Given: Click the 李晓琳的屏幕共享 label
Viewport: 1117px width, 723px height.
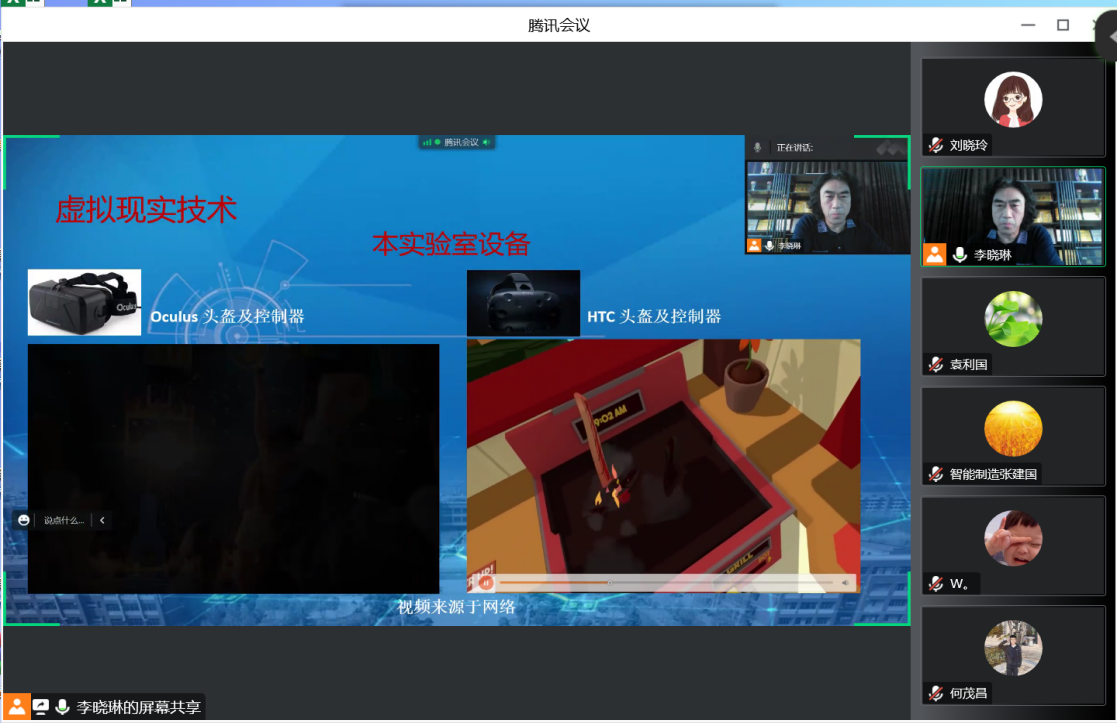Looking at the screenshot, I should click(139, 707).
